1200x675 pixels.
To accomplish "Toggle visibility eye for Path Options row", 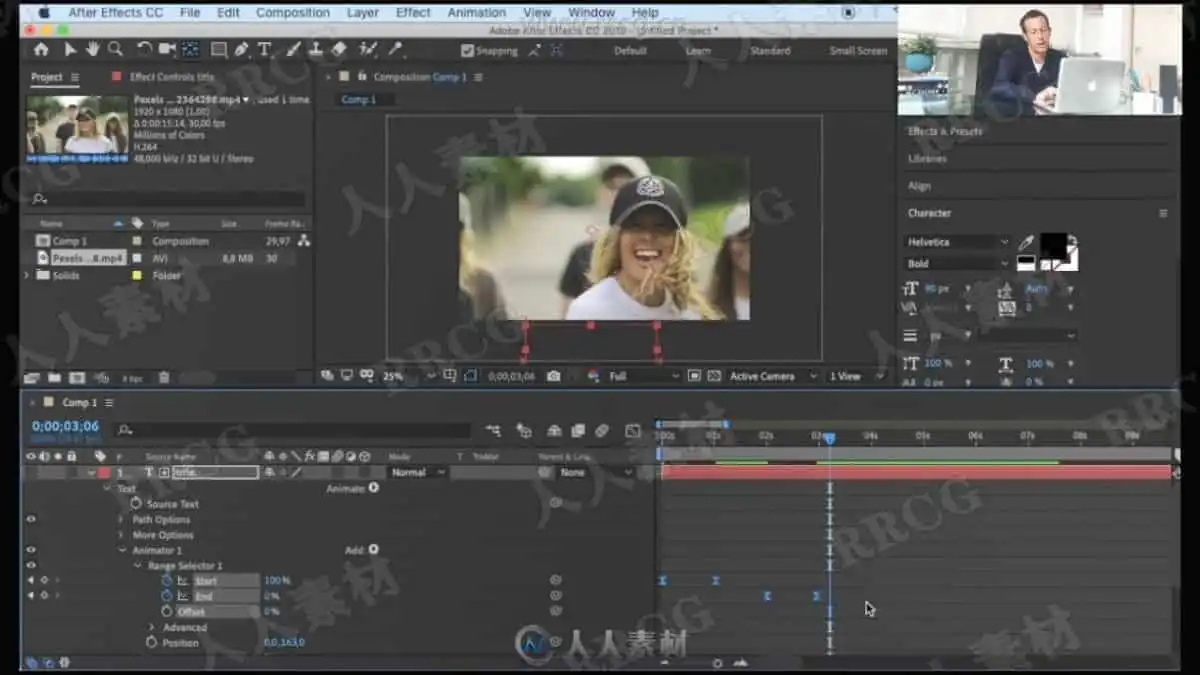I will pos(31,519).
